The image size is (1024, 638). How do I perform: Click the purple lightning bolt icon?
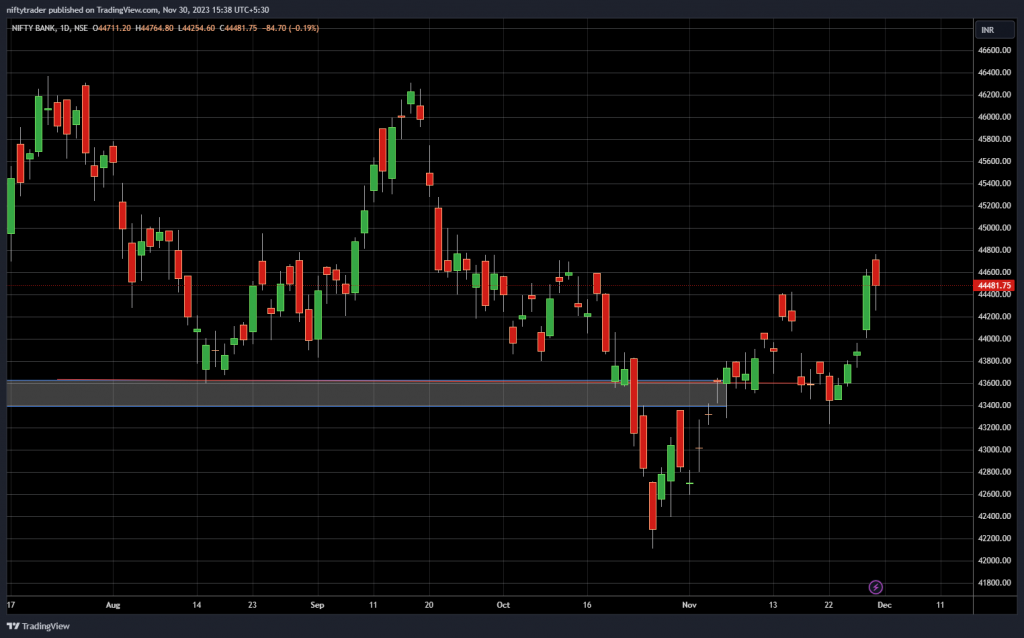click(876, 587)
